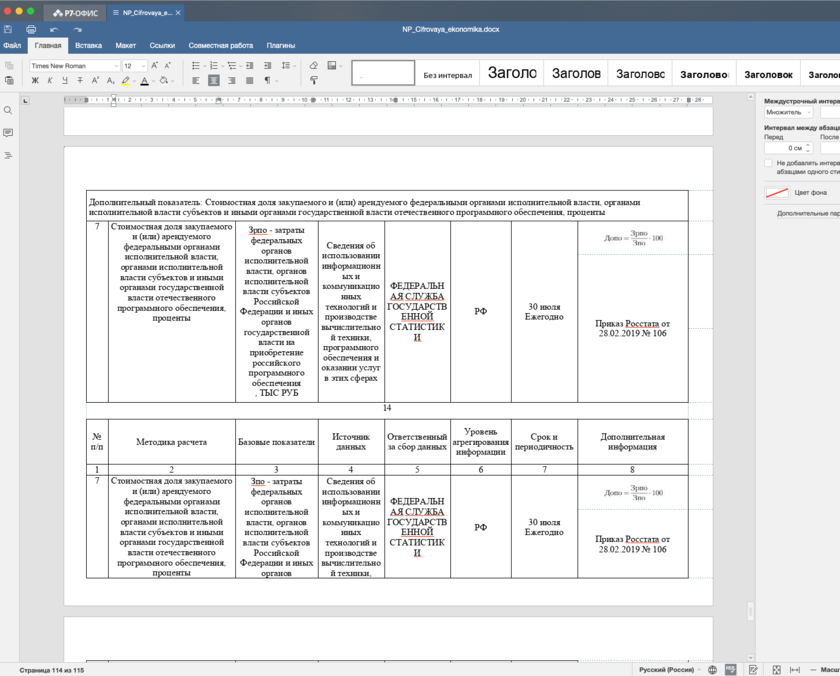Open the comments panel in left sidebar
Screen dimensions: 840x676
click(9, 133)
